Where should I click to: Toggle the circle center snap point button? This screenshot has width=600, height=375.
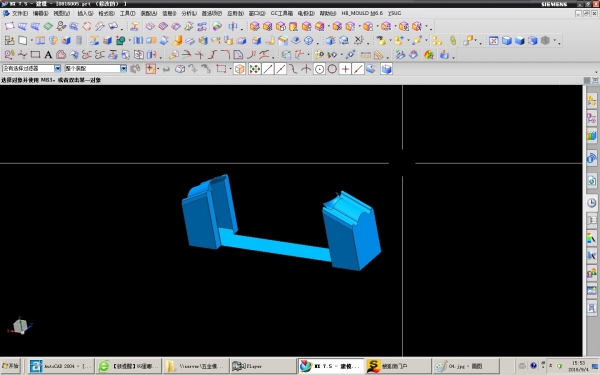[319, 69]
